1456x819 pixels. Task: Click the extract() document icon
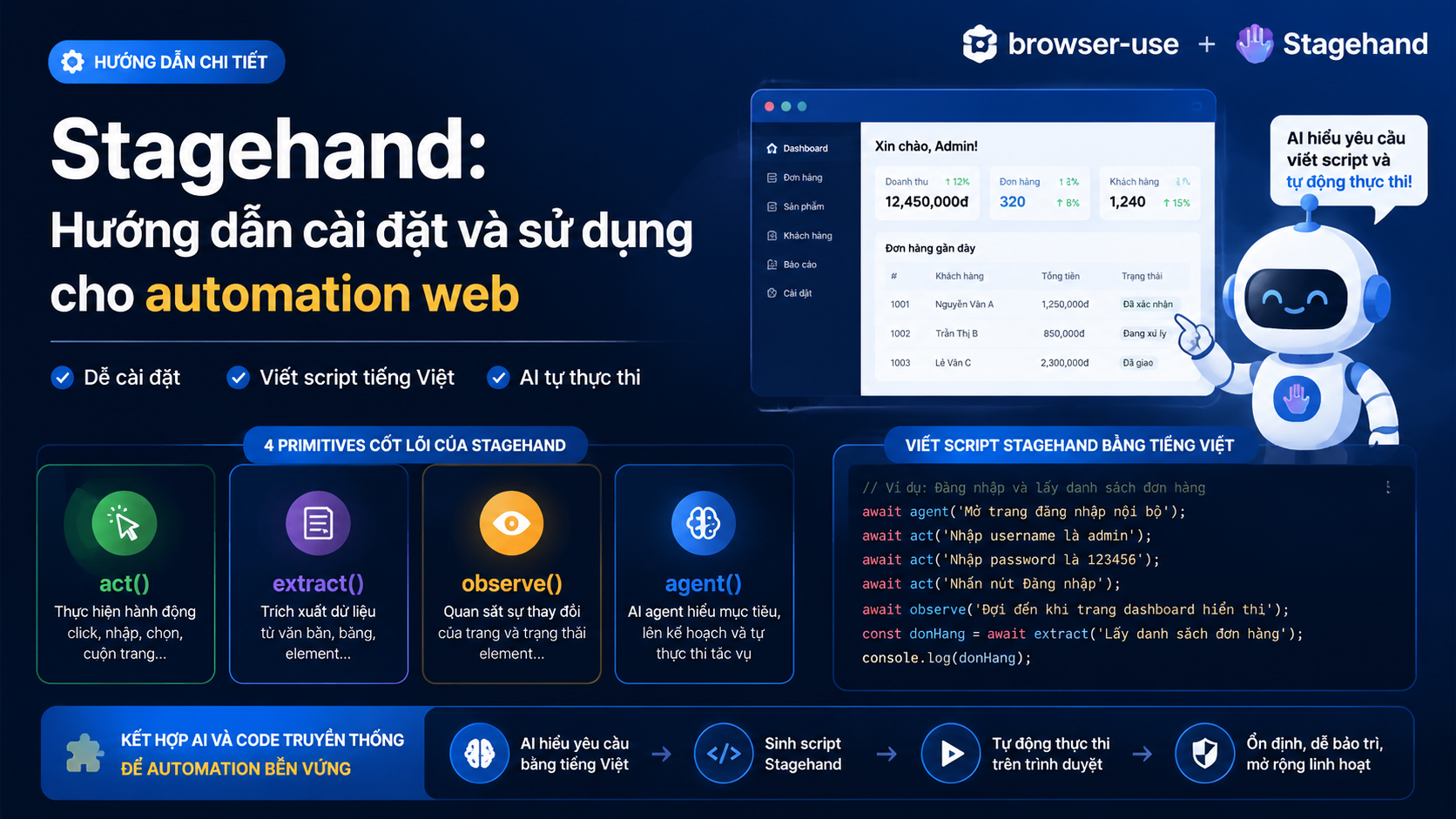[x=318, y=523]
